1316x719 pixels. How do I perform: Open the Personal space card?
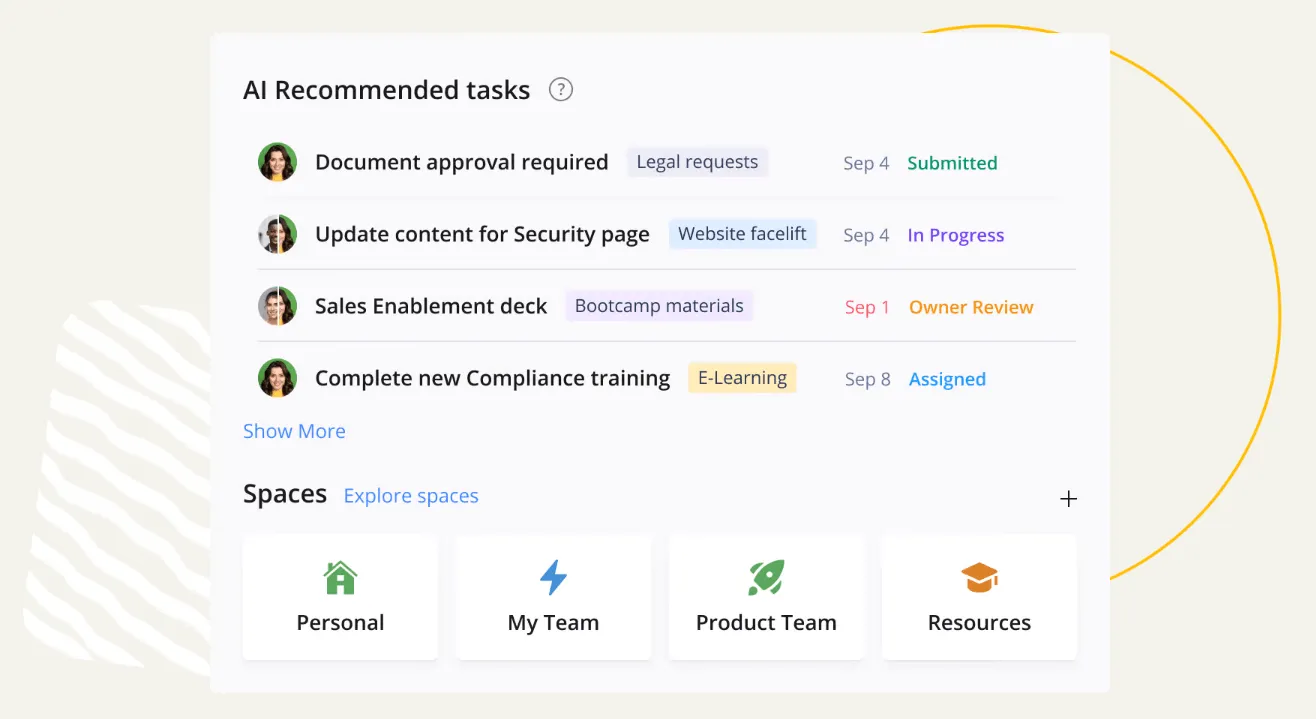coord(340,597)
